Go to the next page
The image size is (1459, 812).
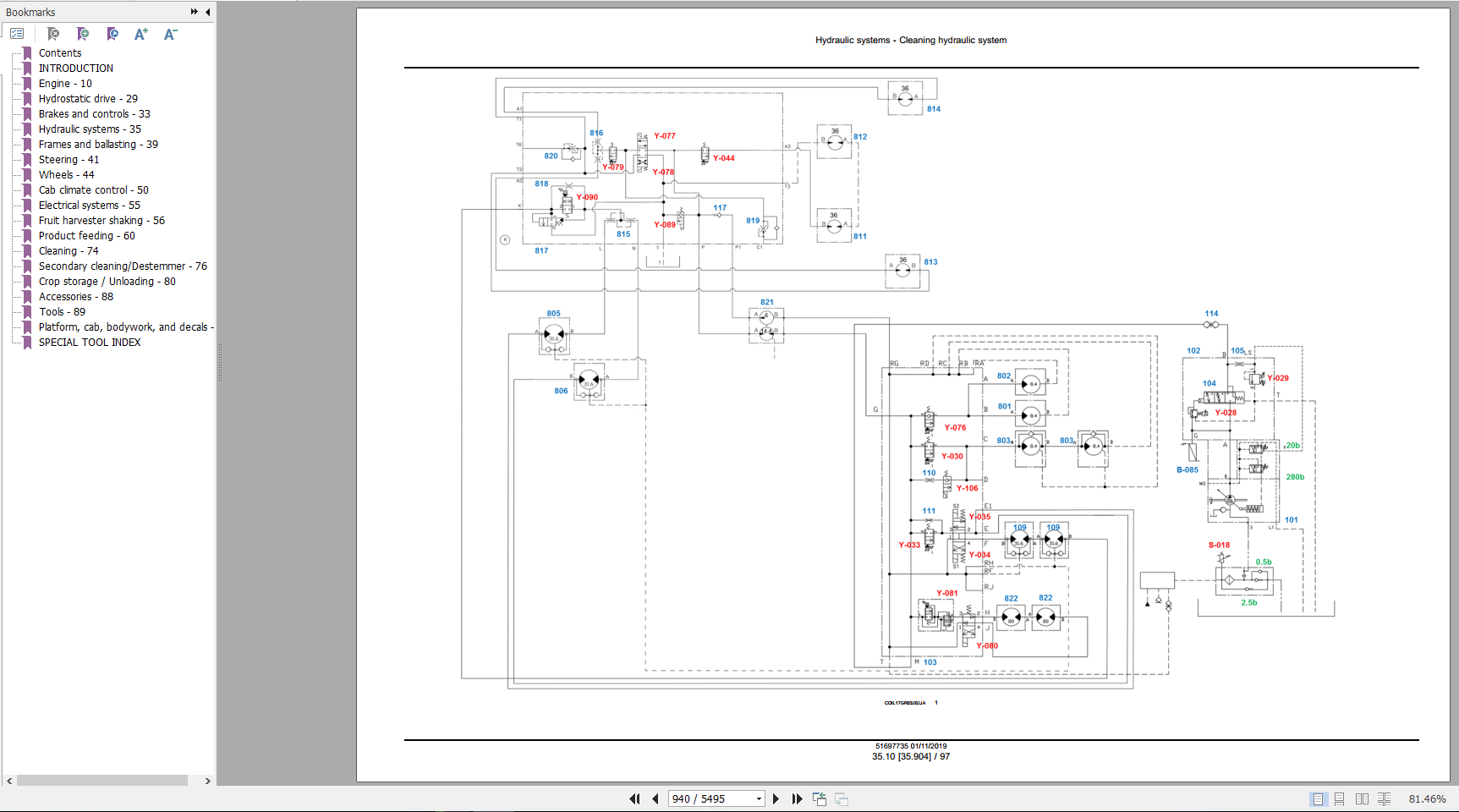(776, 798)
